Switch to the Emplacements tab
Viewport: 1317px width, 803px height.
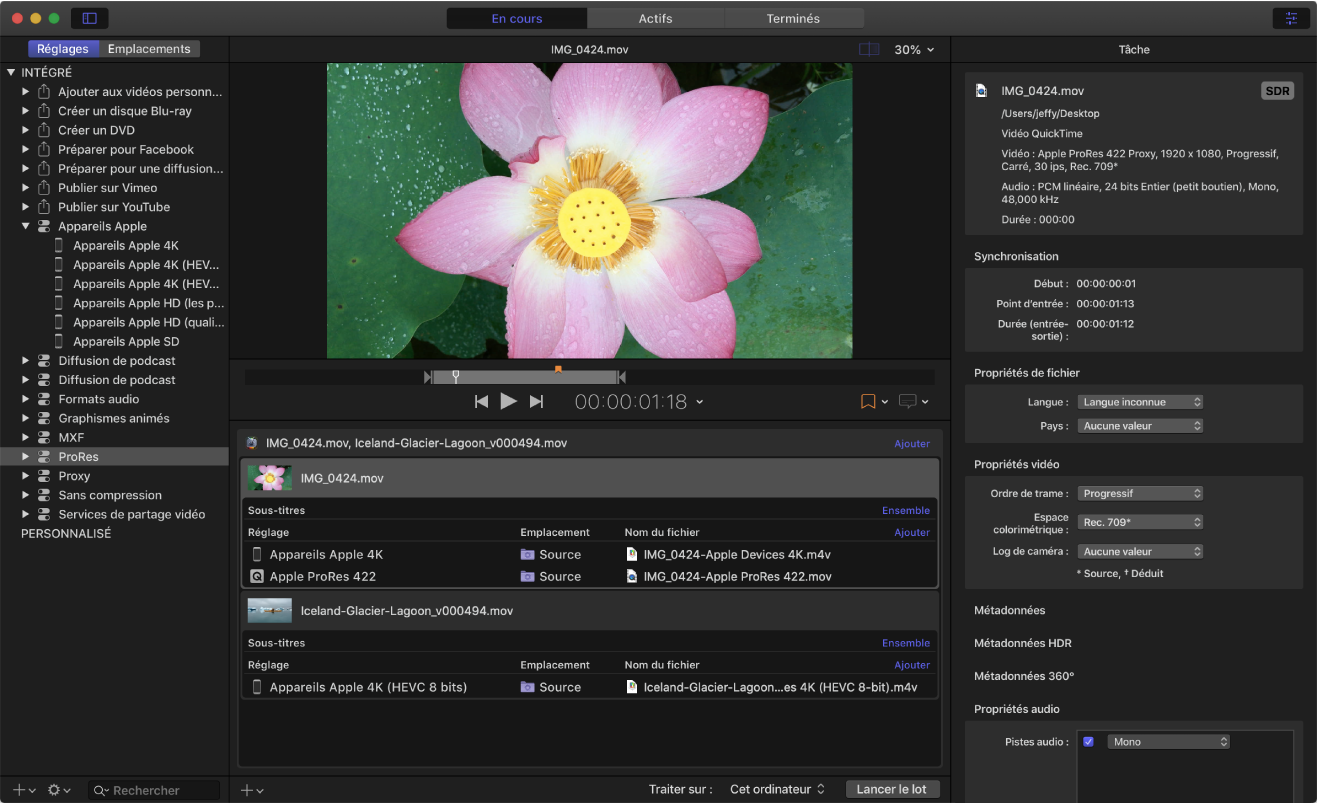coord(149,49)
